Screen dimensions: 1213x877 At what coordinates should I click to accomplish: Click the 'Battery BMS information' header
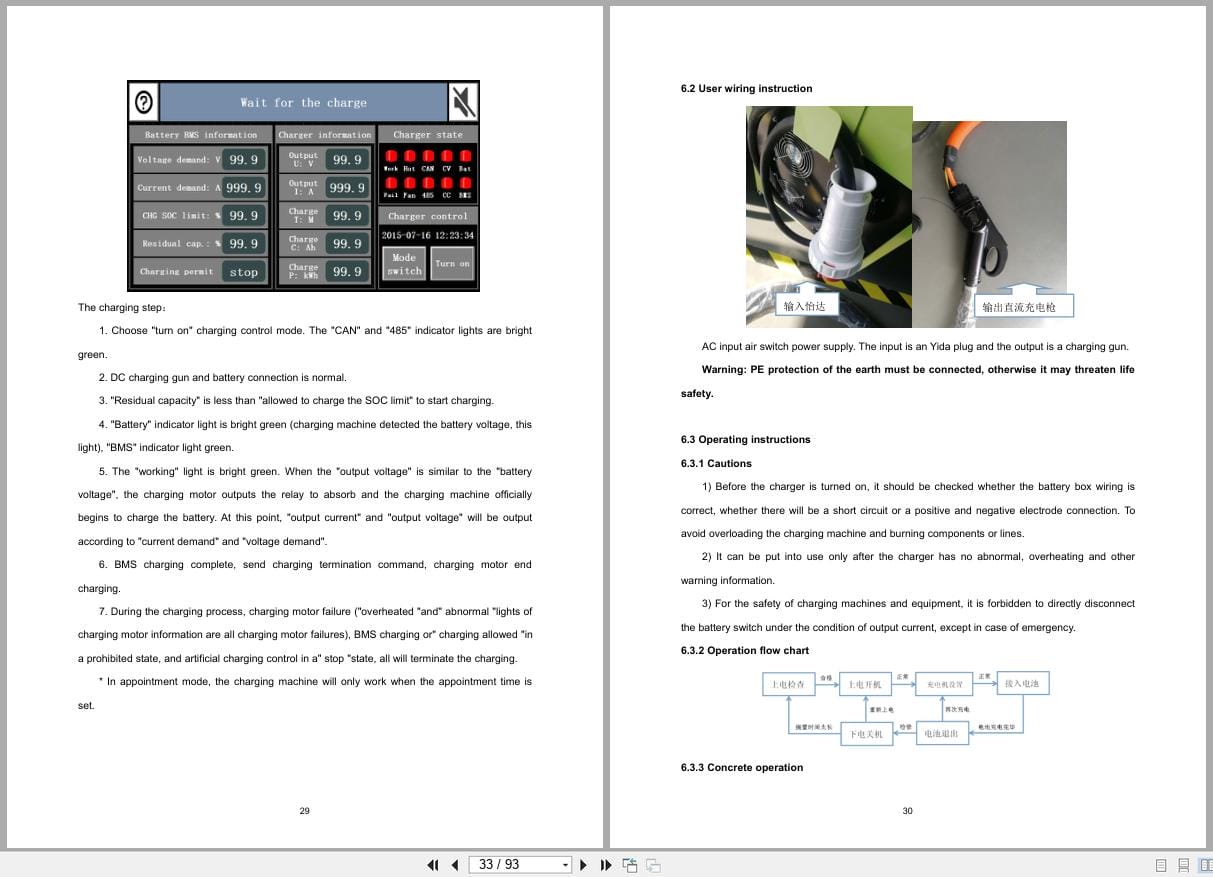coord(200,134)
